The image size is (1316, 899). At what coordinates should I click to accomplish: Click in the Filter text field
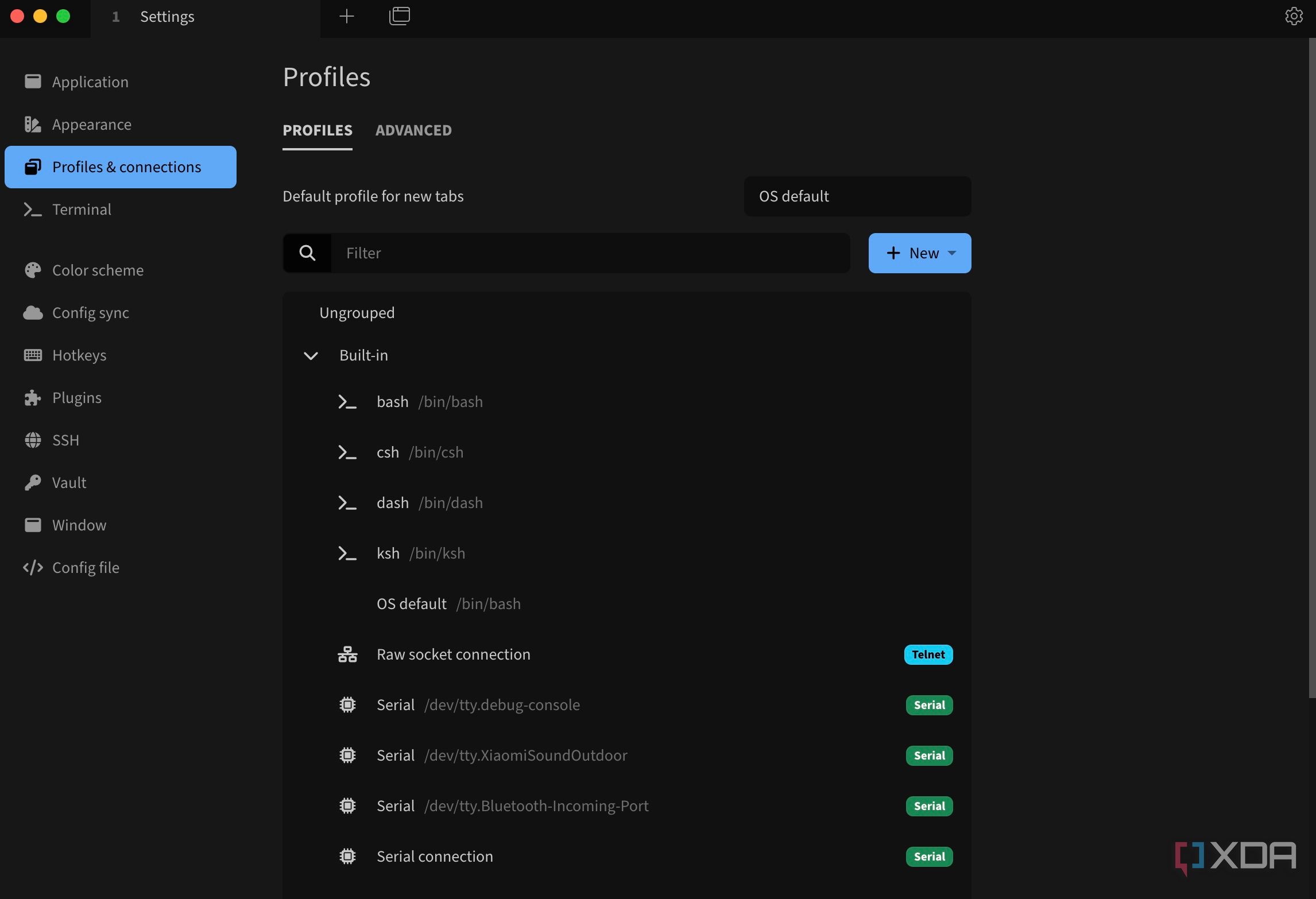590,253
